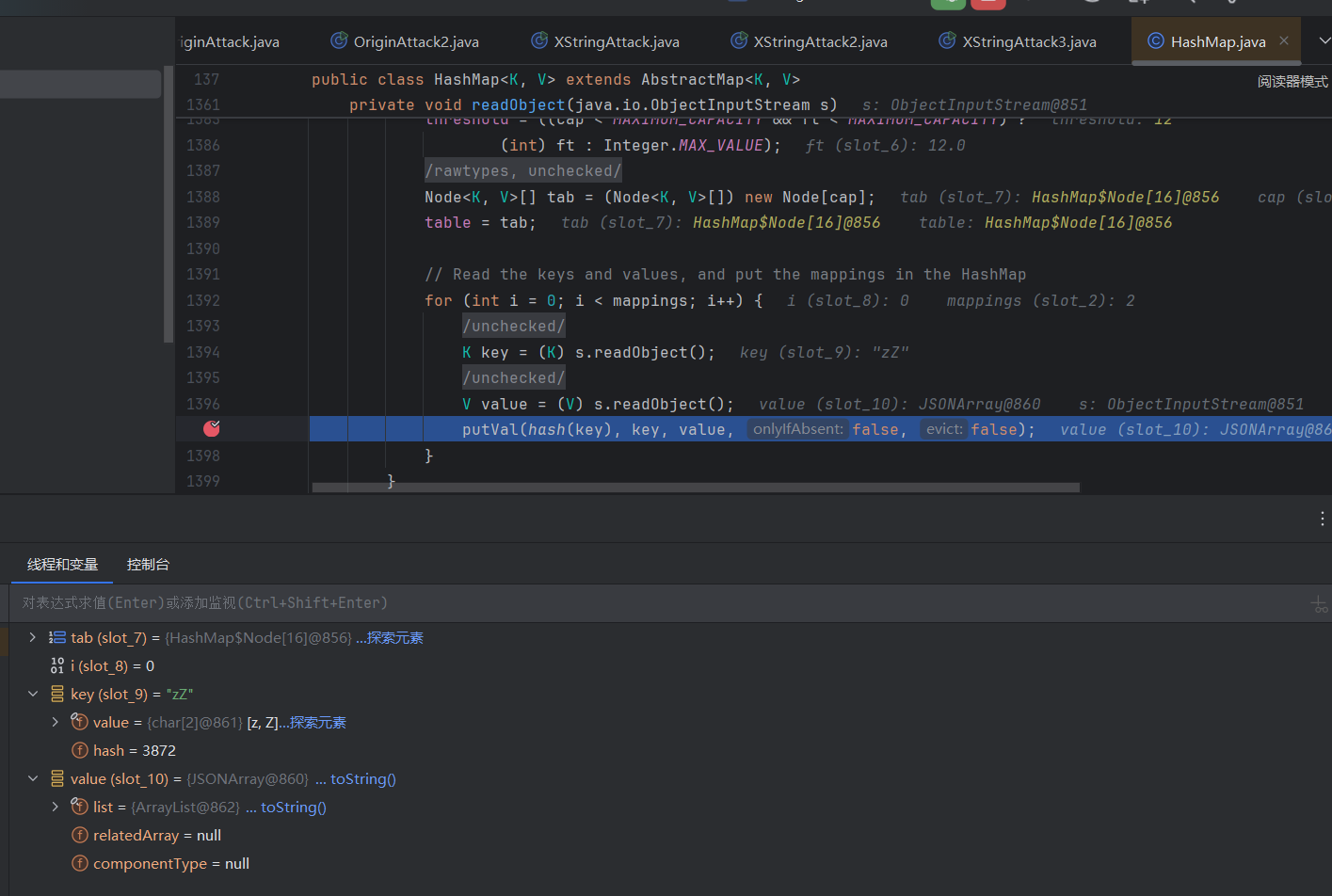Click toString() link for value (slot_10)
1332x896 pixels.
click(362, 779)
